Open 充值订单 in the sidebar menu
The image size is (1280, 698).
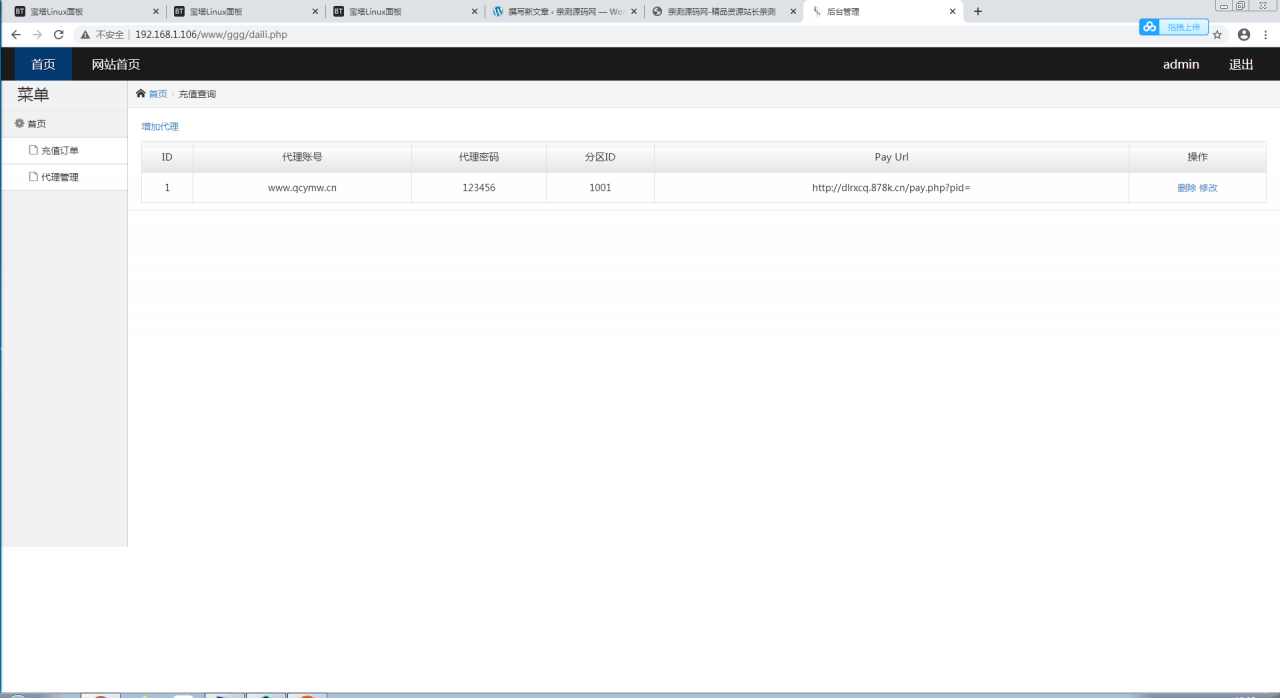click(60, 151)
